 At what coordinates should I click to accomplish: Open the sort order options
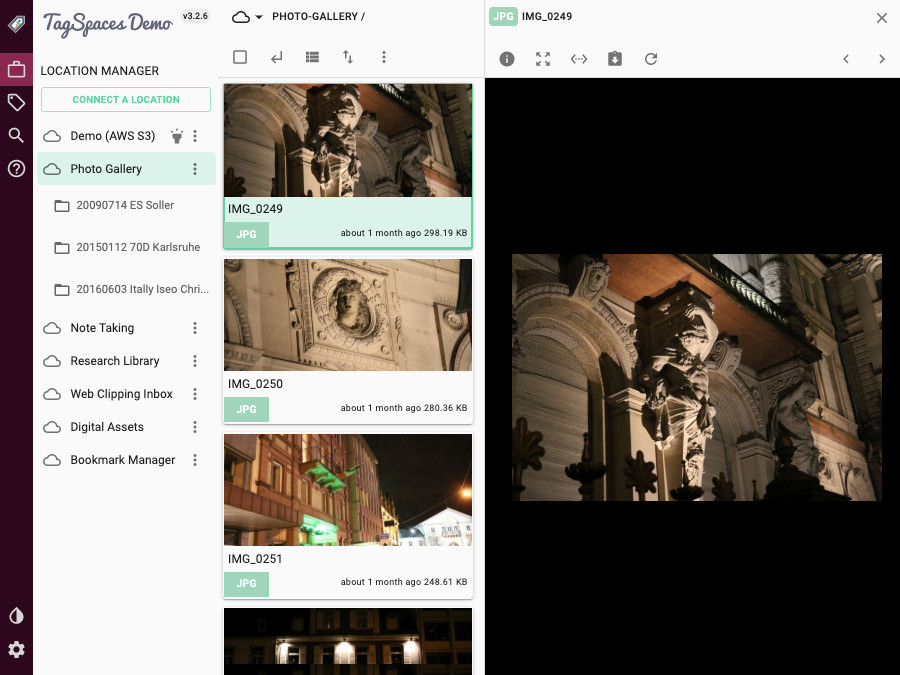pyautogui.click(x=348, y=57)
